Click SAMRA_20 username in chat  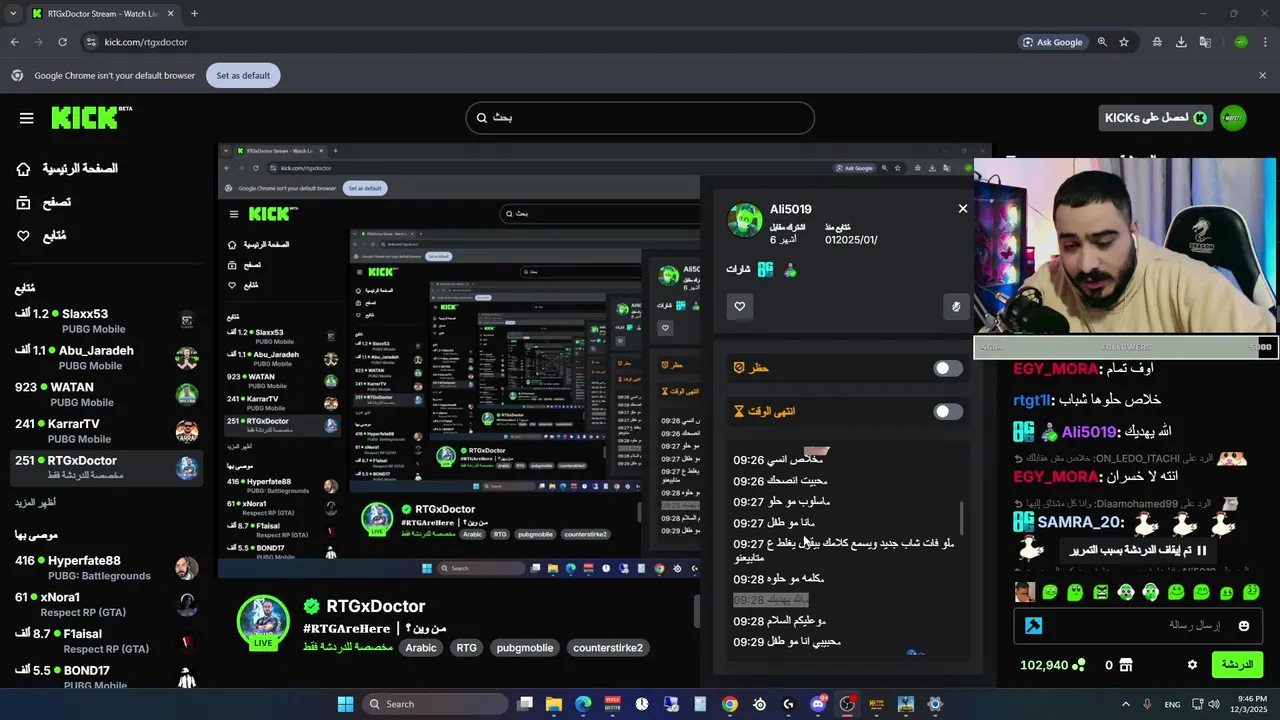pyautogui.click(x=1081, y=522)
